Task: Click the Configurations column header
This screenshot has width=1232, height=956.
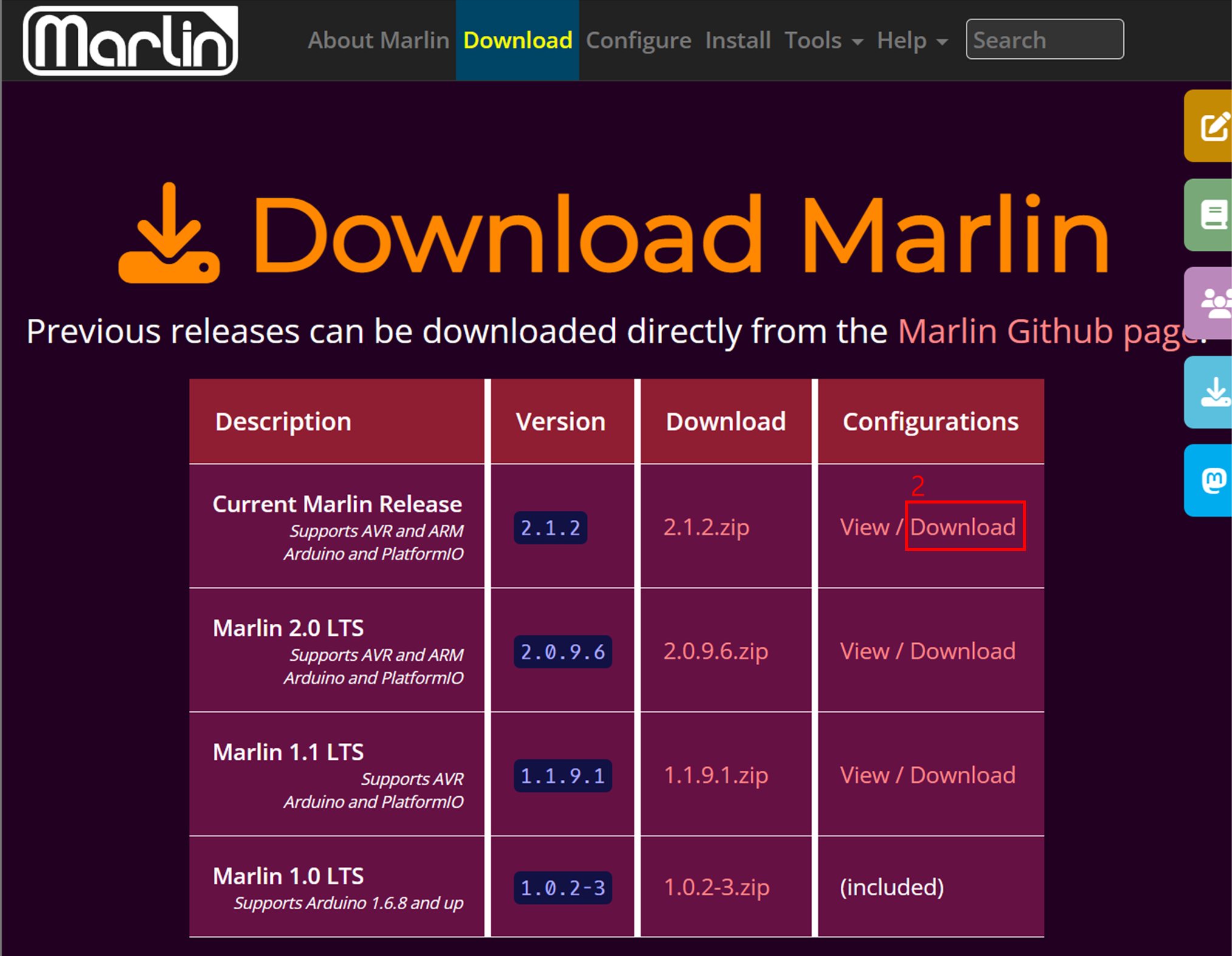Action: tap(930, 422)
